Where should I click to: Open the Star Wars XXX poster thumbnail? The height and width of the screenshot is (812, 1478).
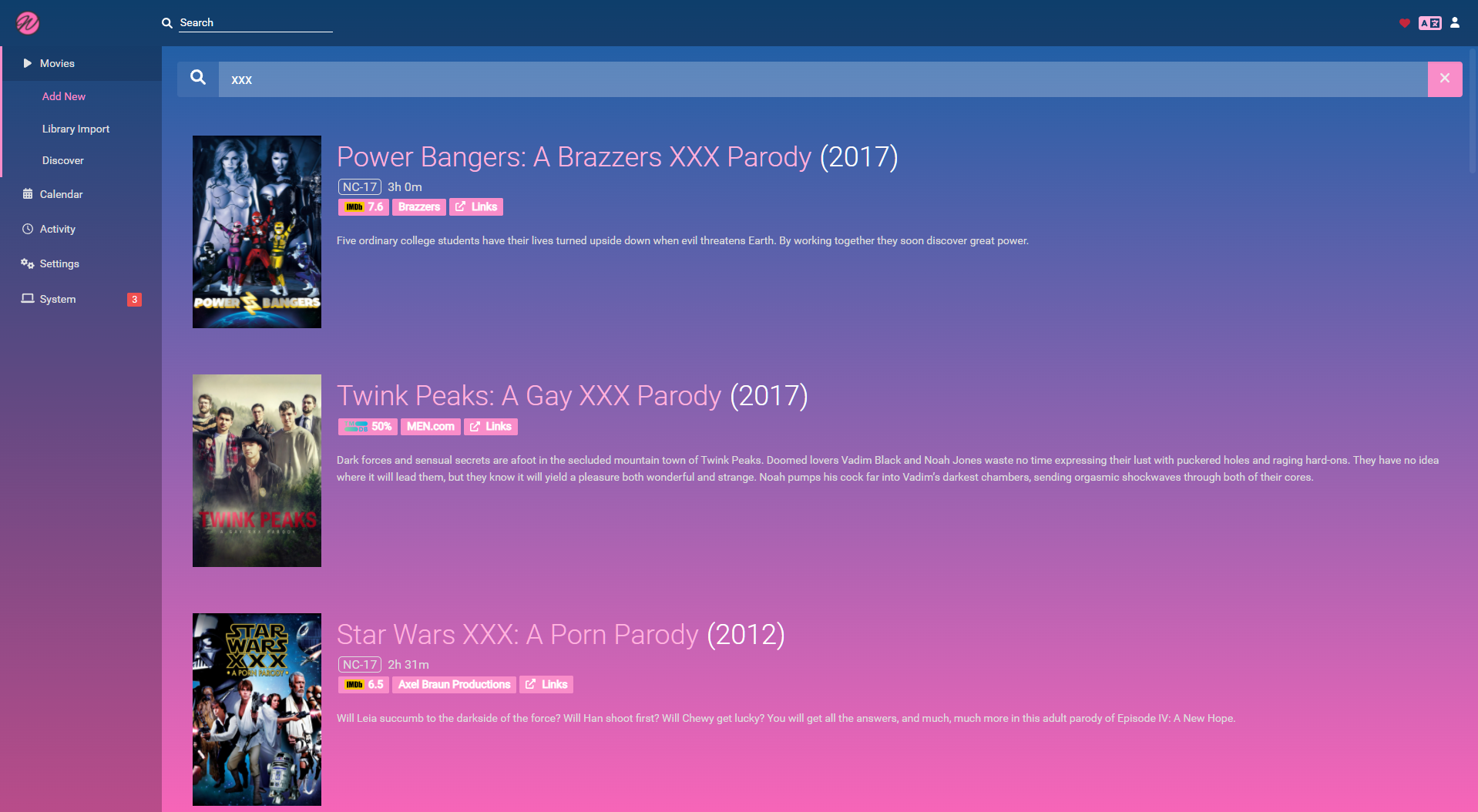[257, 710]
